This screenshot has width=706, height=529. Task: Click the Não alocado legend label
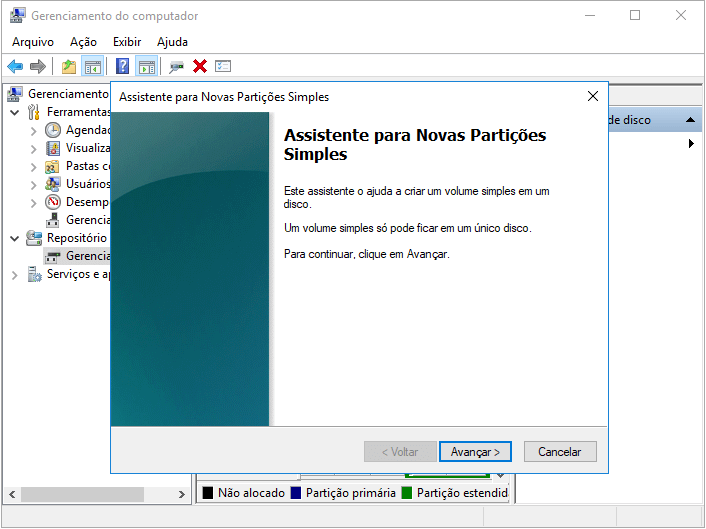pos(251,493)
